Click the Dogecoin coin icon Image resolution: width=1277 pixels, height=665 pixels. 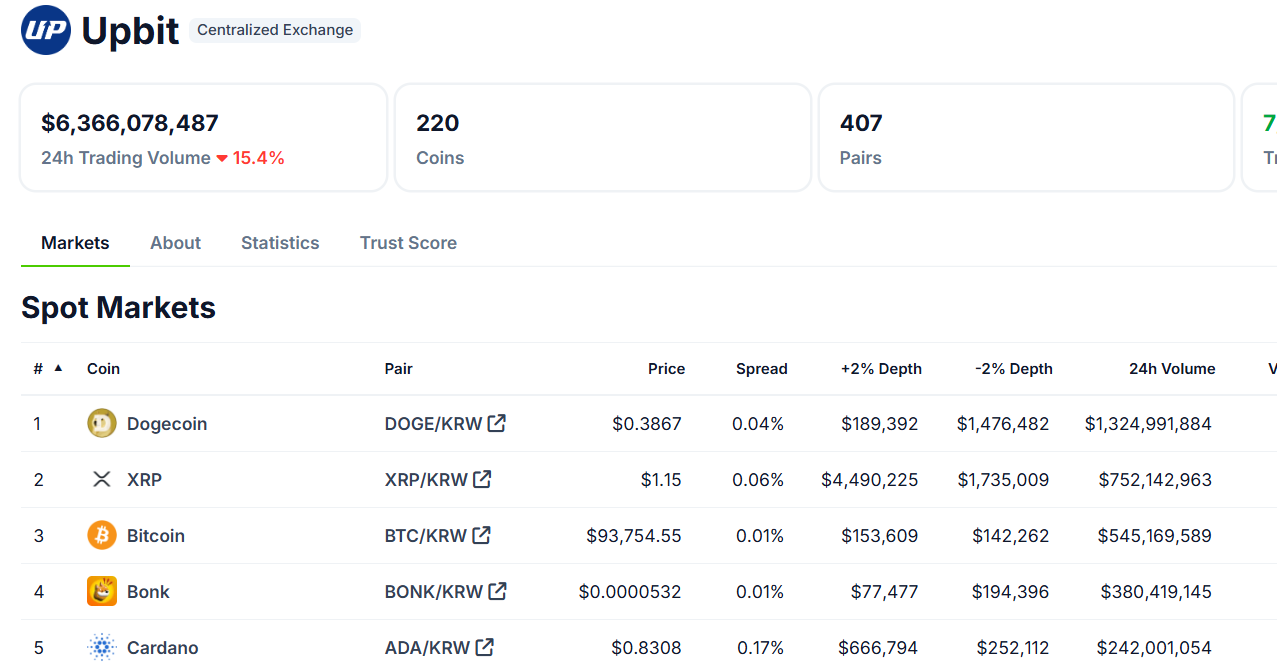tap(102, 424)
